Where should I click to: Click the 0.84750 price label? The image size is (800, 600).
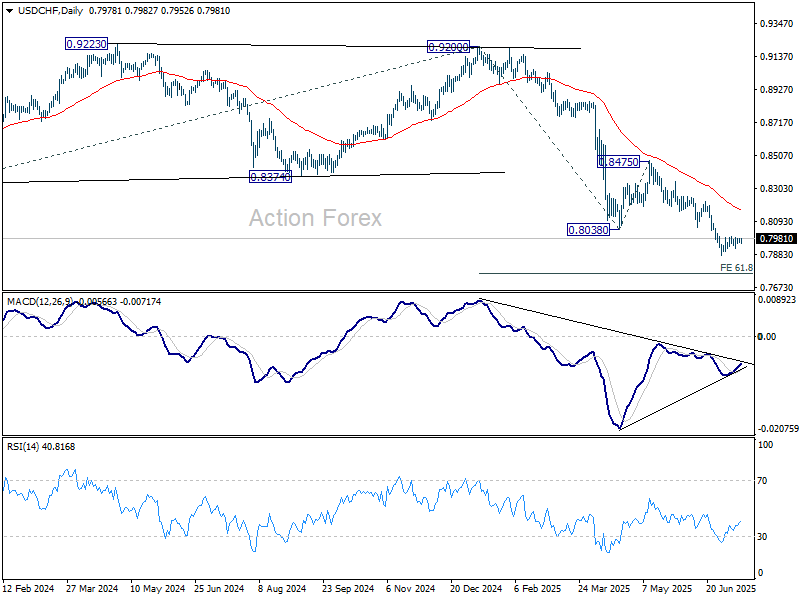[x=618, y=161]
